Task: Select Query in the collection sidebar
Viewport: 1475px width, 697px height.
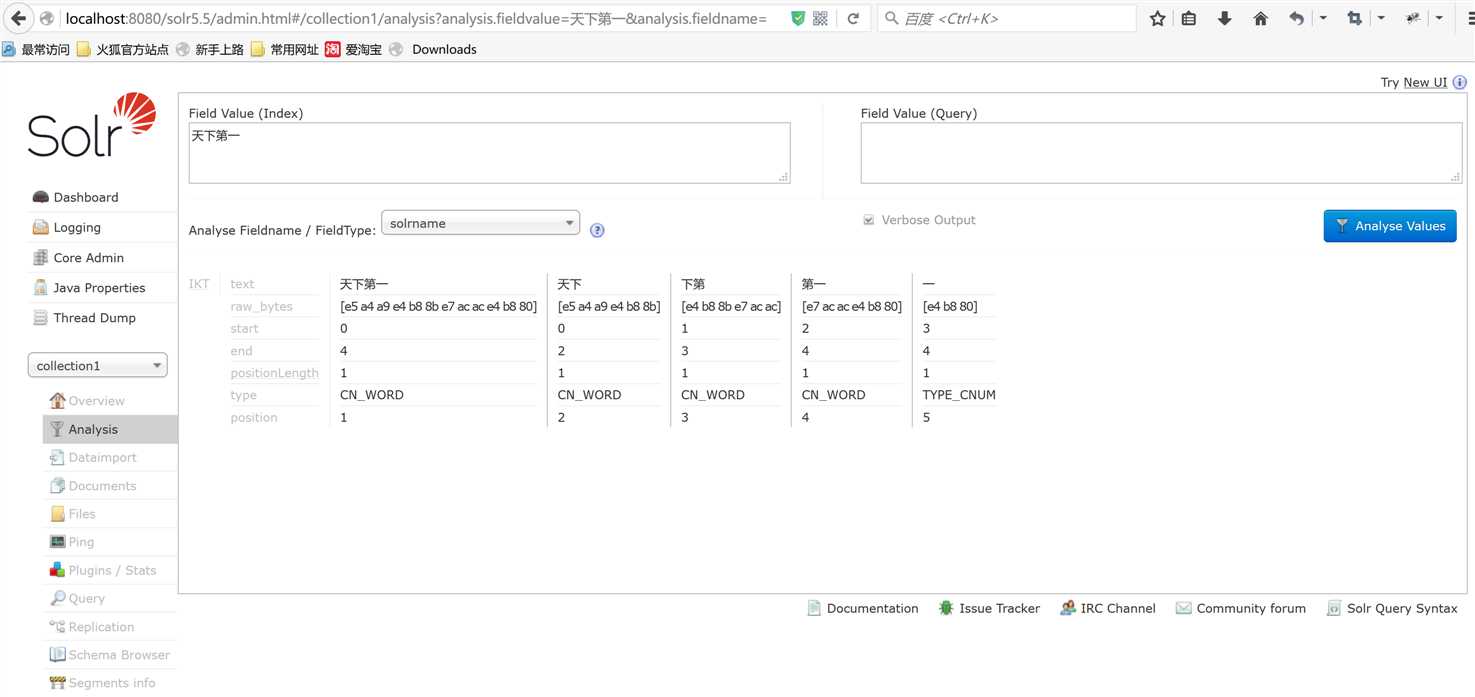Action: pyautogui.click(x=86, y=599)
